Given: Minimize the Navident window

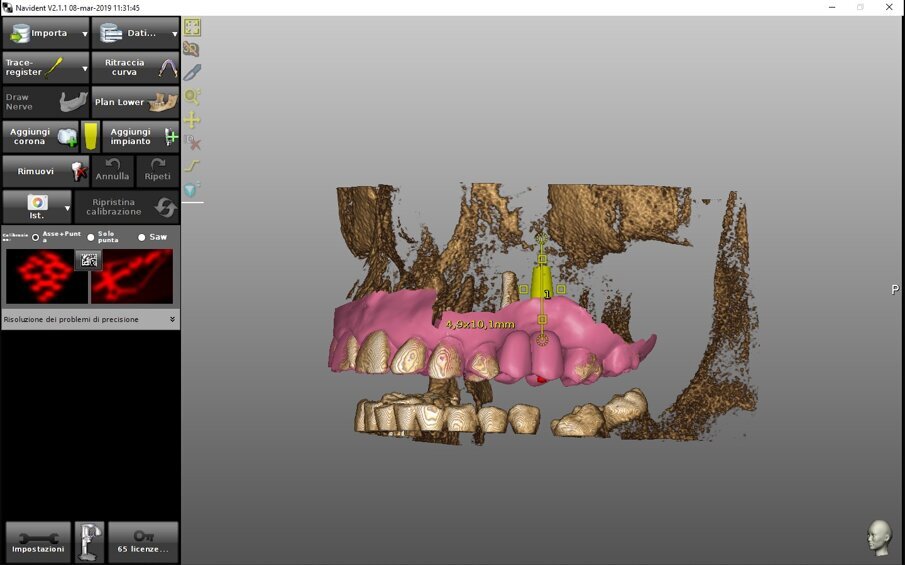Looking at the screenshot, I should click(832, 8).
